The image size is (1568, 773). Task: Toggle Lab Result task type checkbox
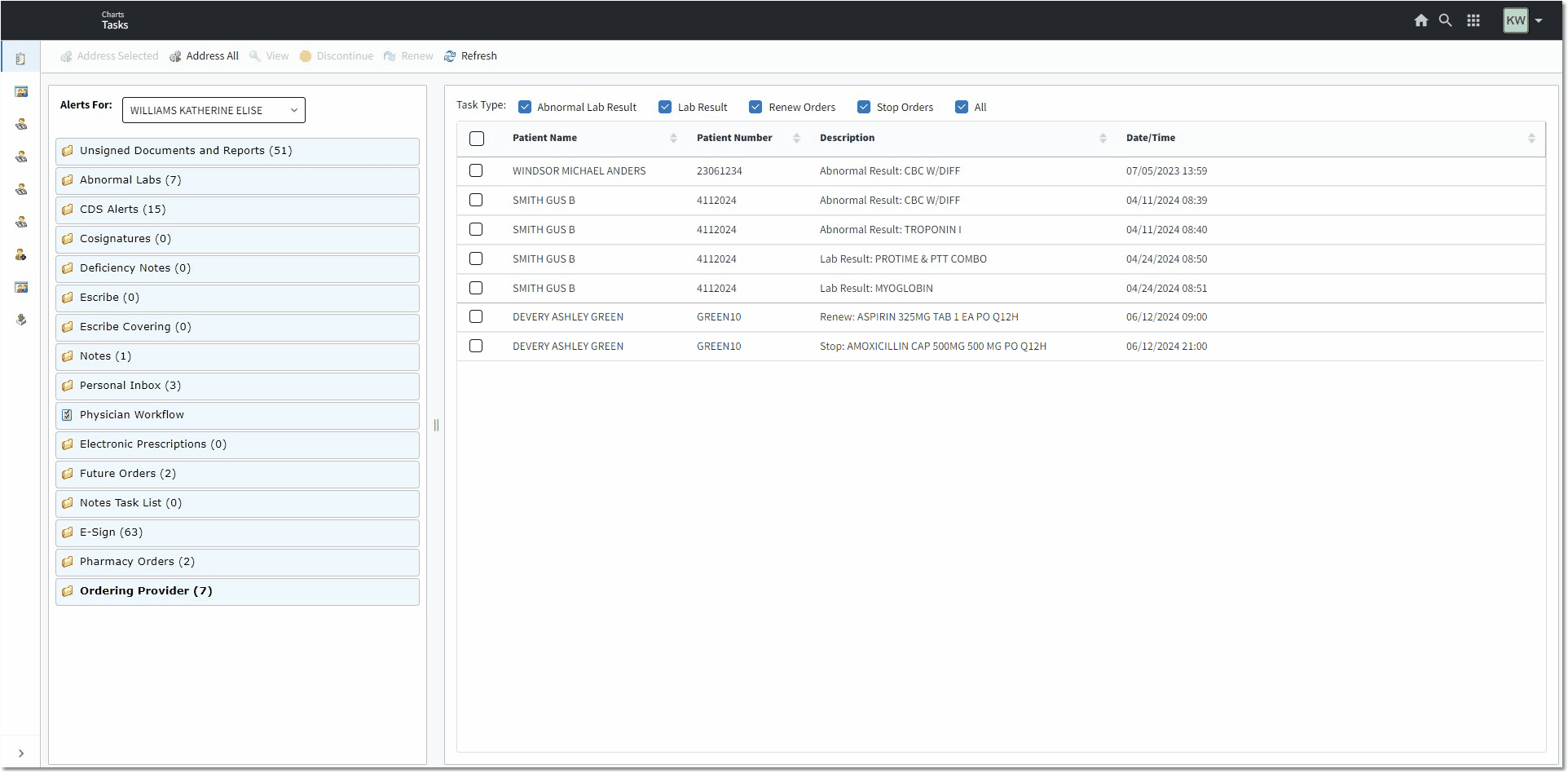pos(665,107)
